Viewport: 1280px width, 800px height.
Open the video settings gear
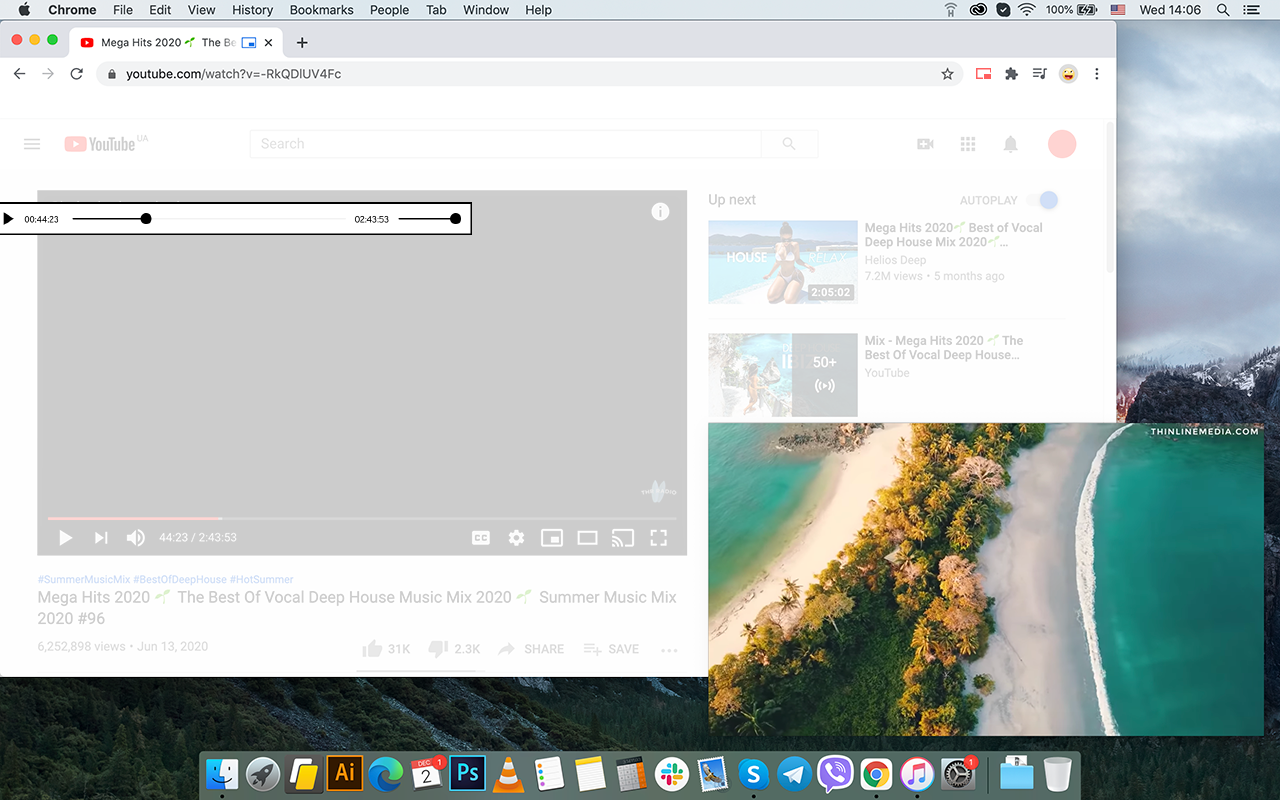coord(516,537)
